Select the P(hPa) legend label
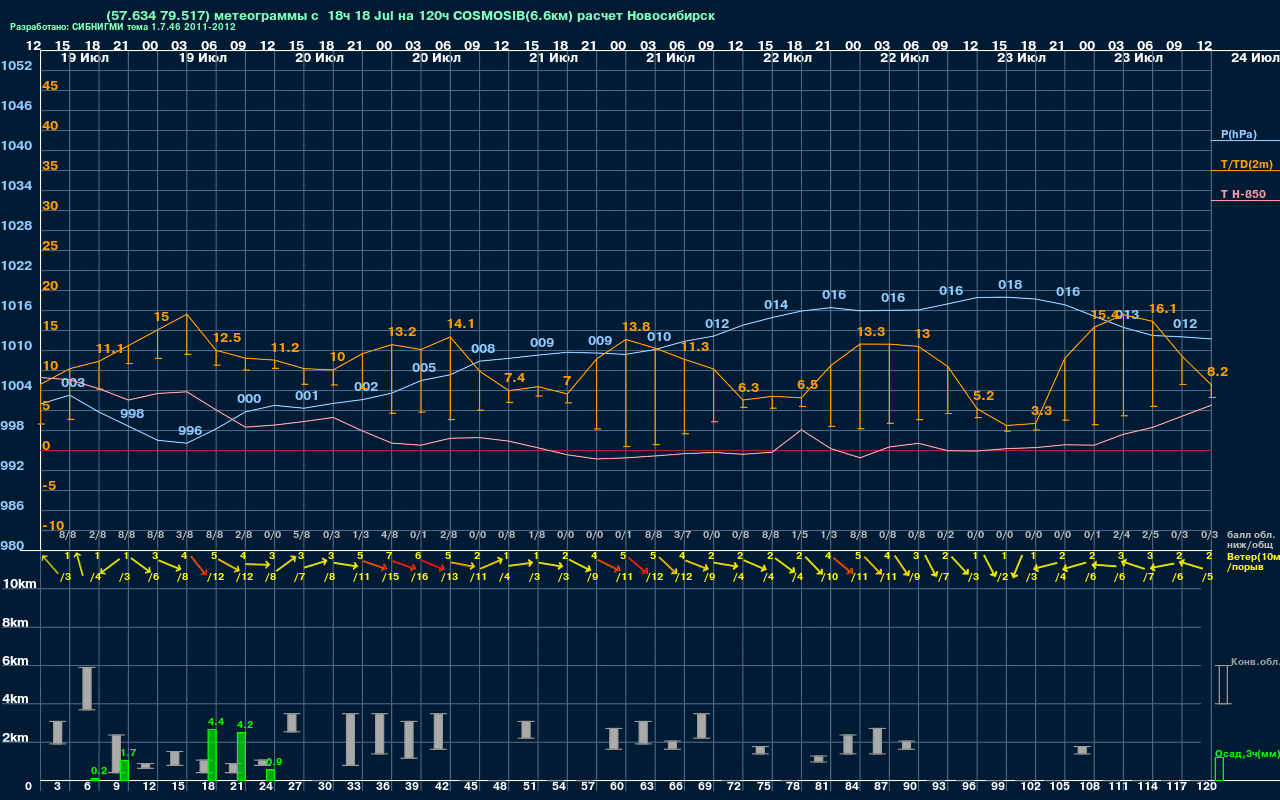The width and height of the screenshot is (1280, 800). (x=1239, y=134)
